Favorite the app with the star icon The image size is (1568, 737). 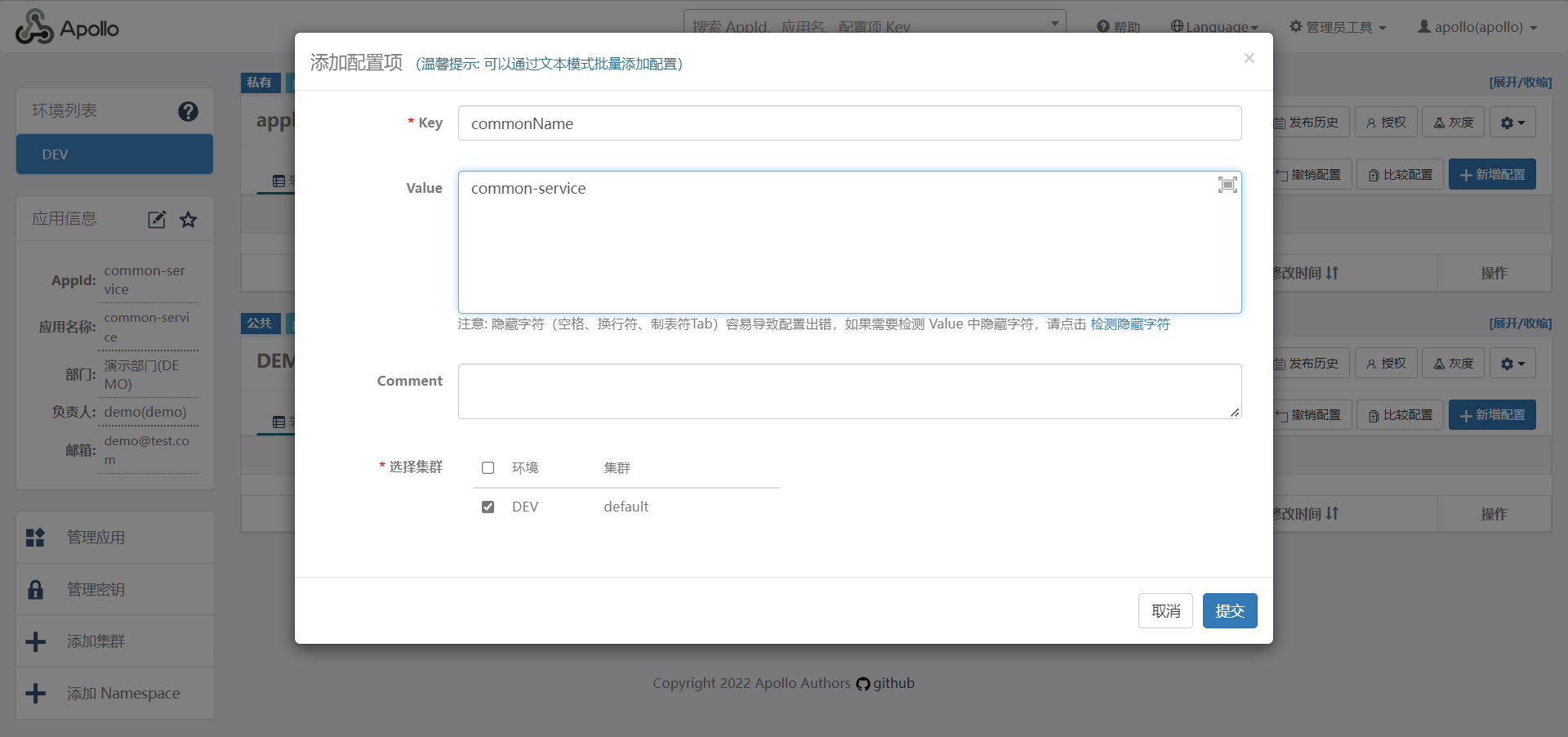[189, 220]
